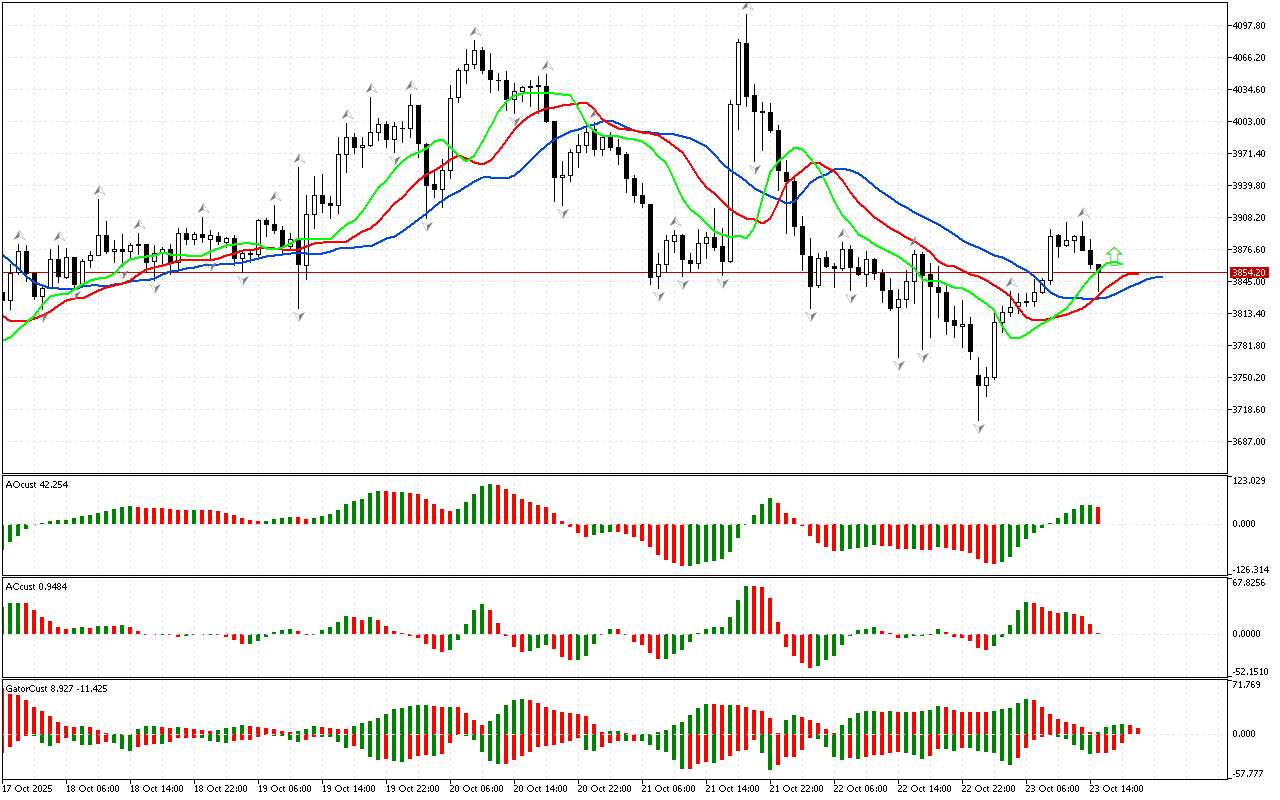Click the 123.029 value on the AOcust scale

pos(1250,482)
